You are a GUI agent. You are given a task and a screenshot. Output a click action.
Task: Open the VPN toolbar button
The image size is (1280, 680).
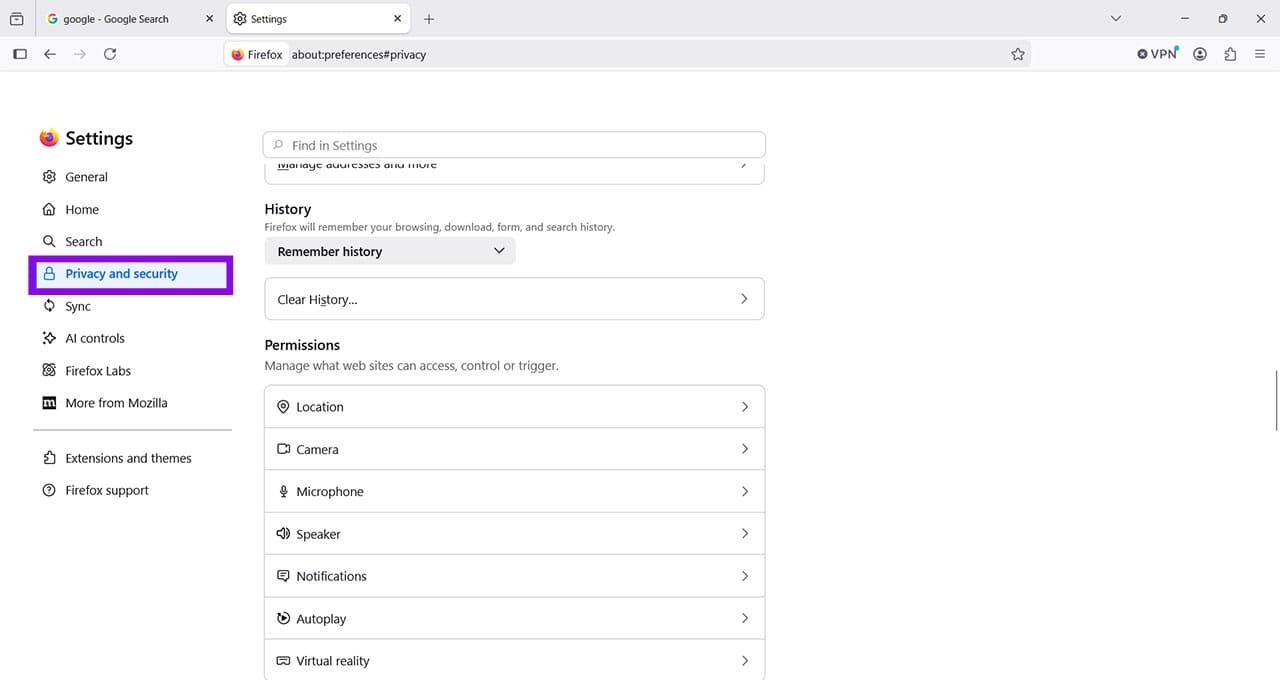pyautogui.click(x=1158, y=54)
